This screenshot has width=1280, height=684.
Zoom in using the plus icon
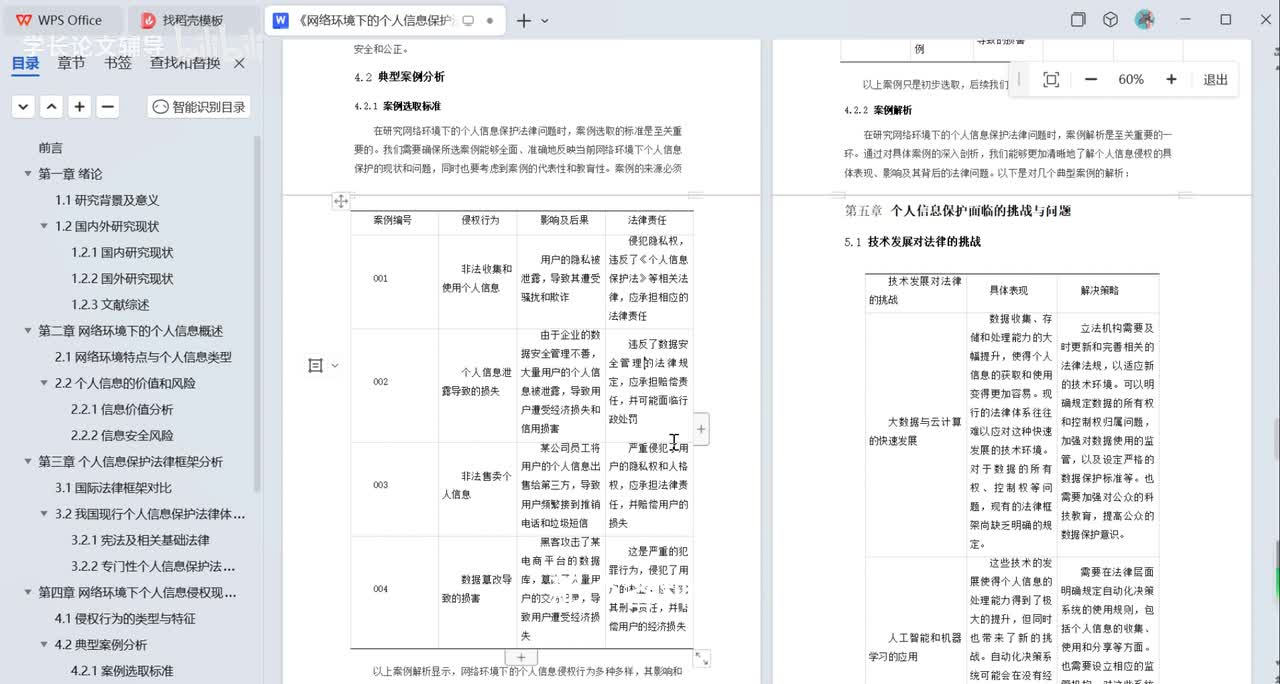[1171, 80]
